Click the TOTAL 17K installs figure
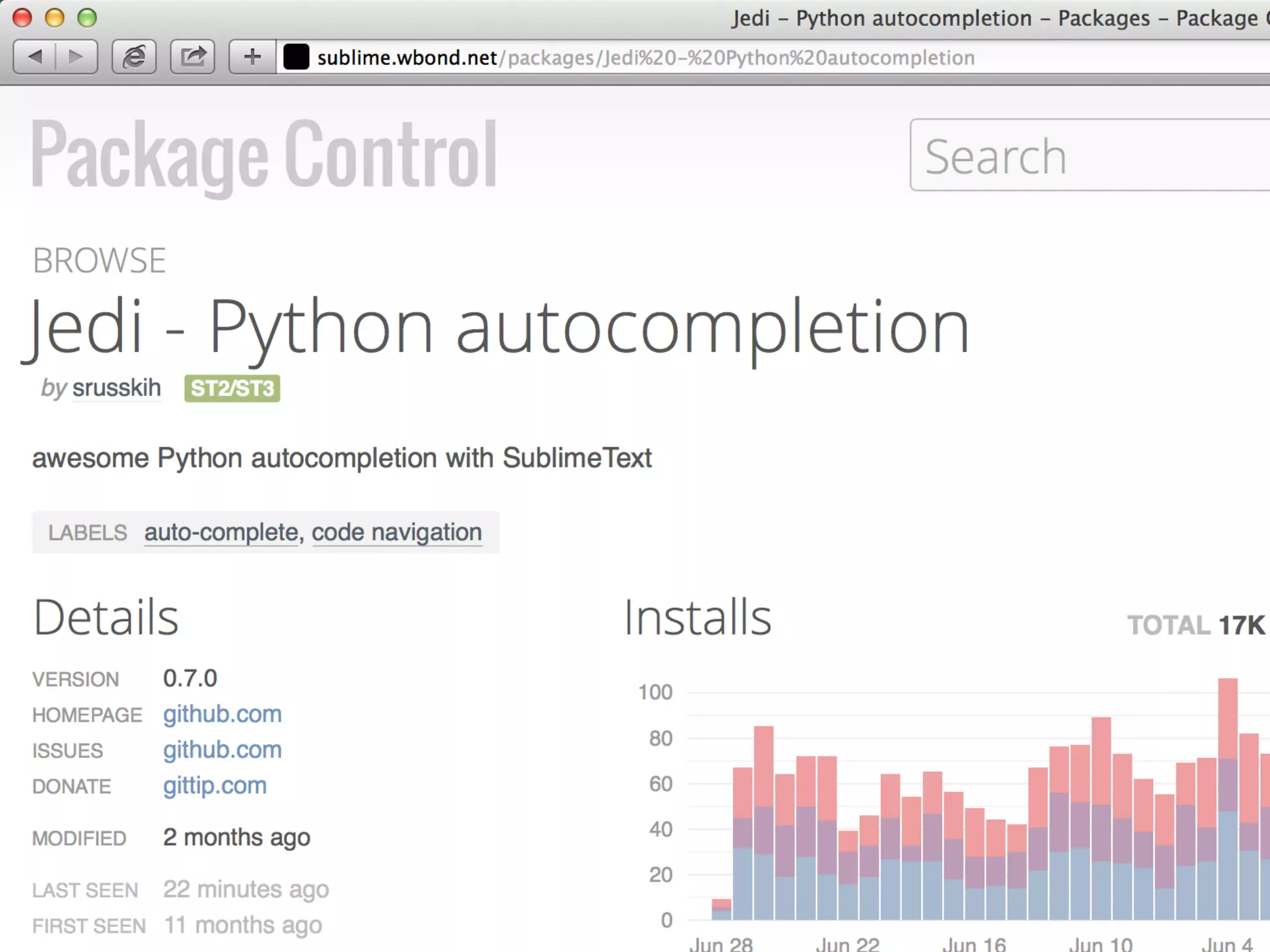 point(1196,625)
